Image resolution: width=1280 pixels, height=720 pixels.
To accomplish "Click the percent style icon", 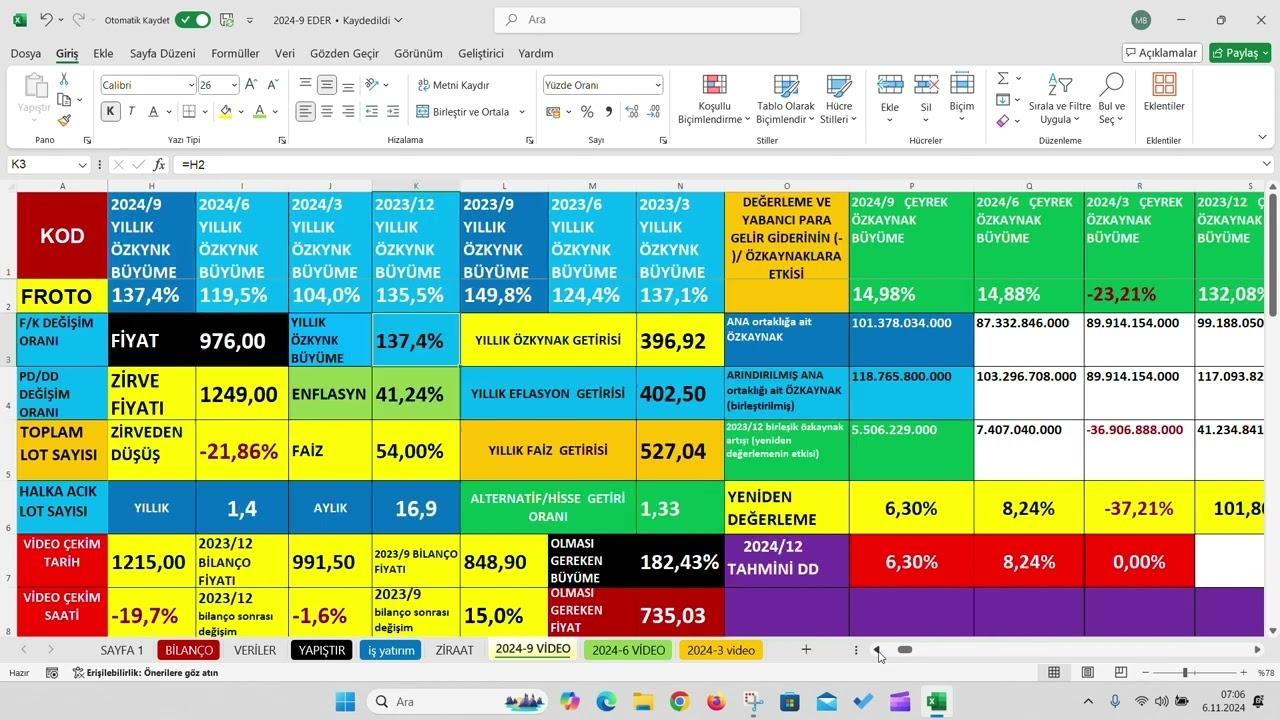I will click(x=587, y=112).
